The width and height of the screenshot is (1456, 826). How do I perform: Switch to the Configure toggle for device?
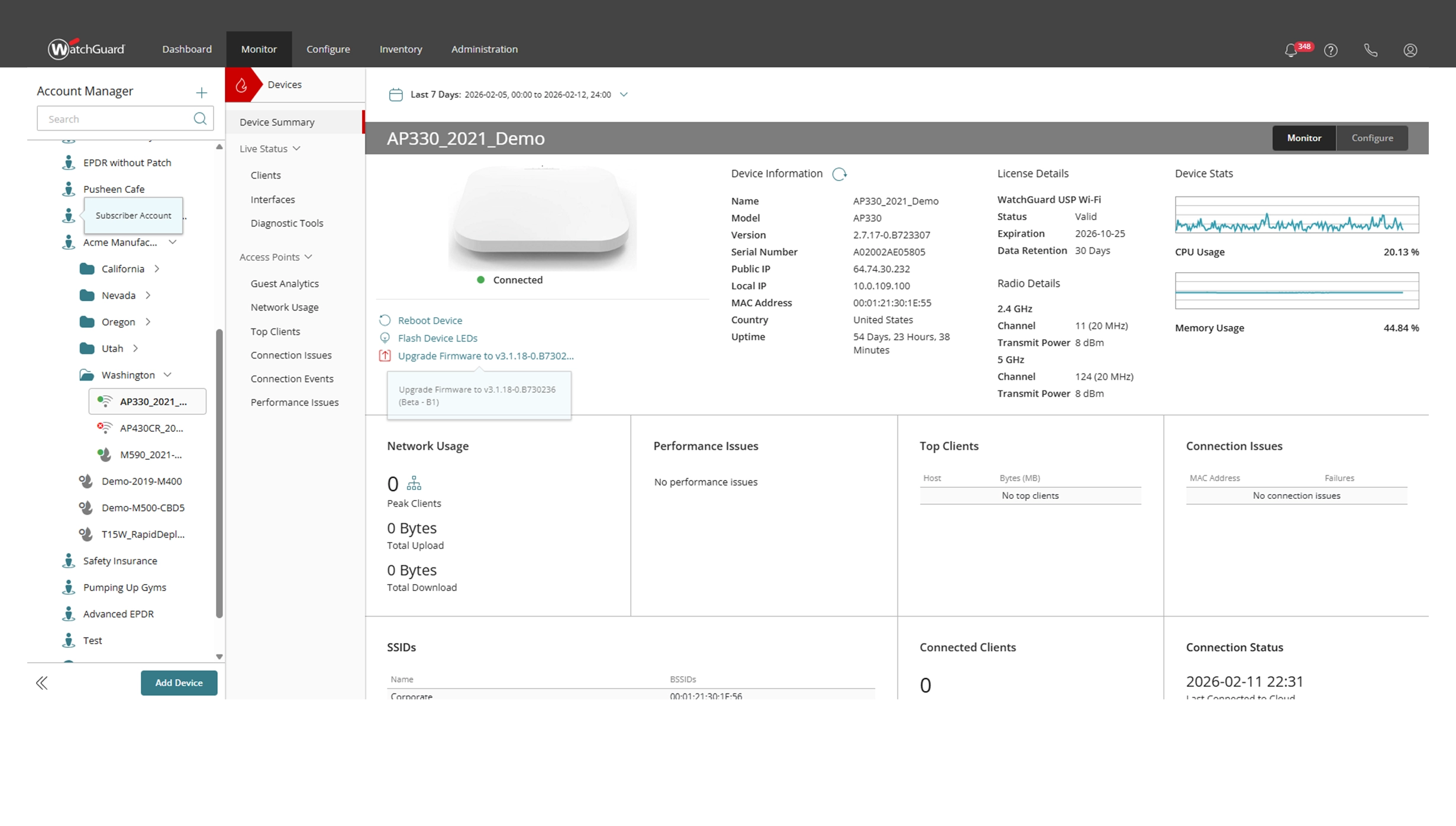pos(1372,138)
